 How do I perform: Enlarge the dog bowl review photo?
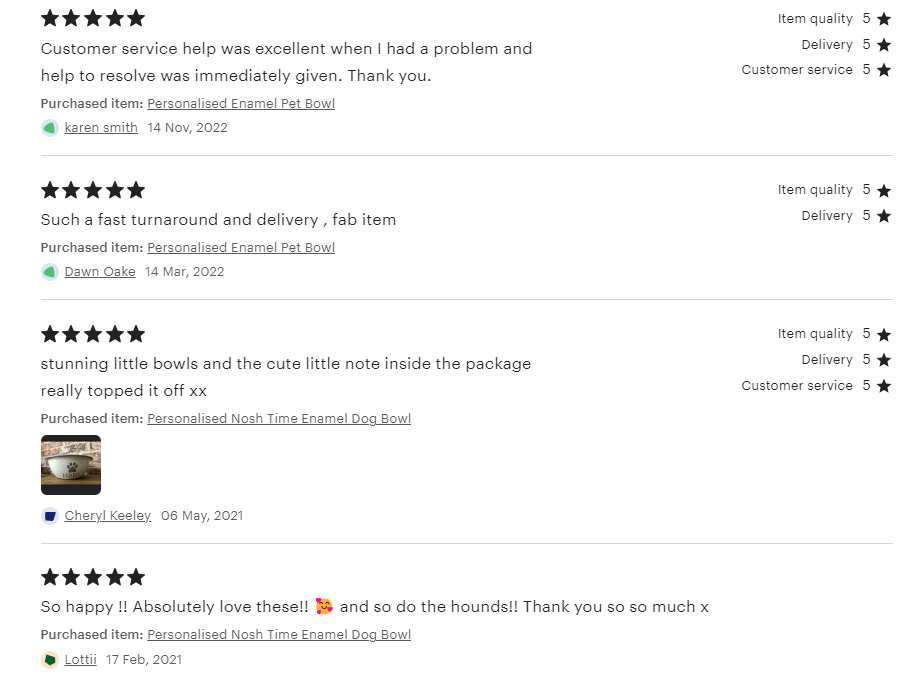(71, 465)
